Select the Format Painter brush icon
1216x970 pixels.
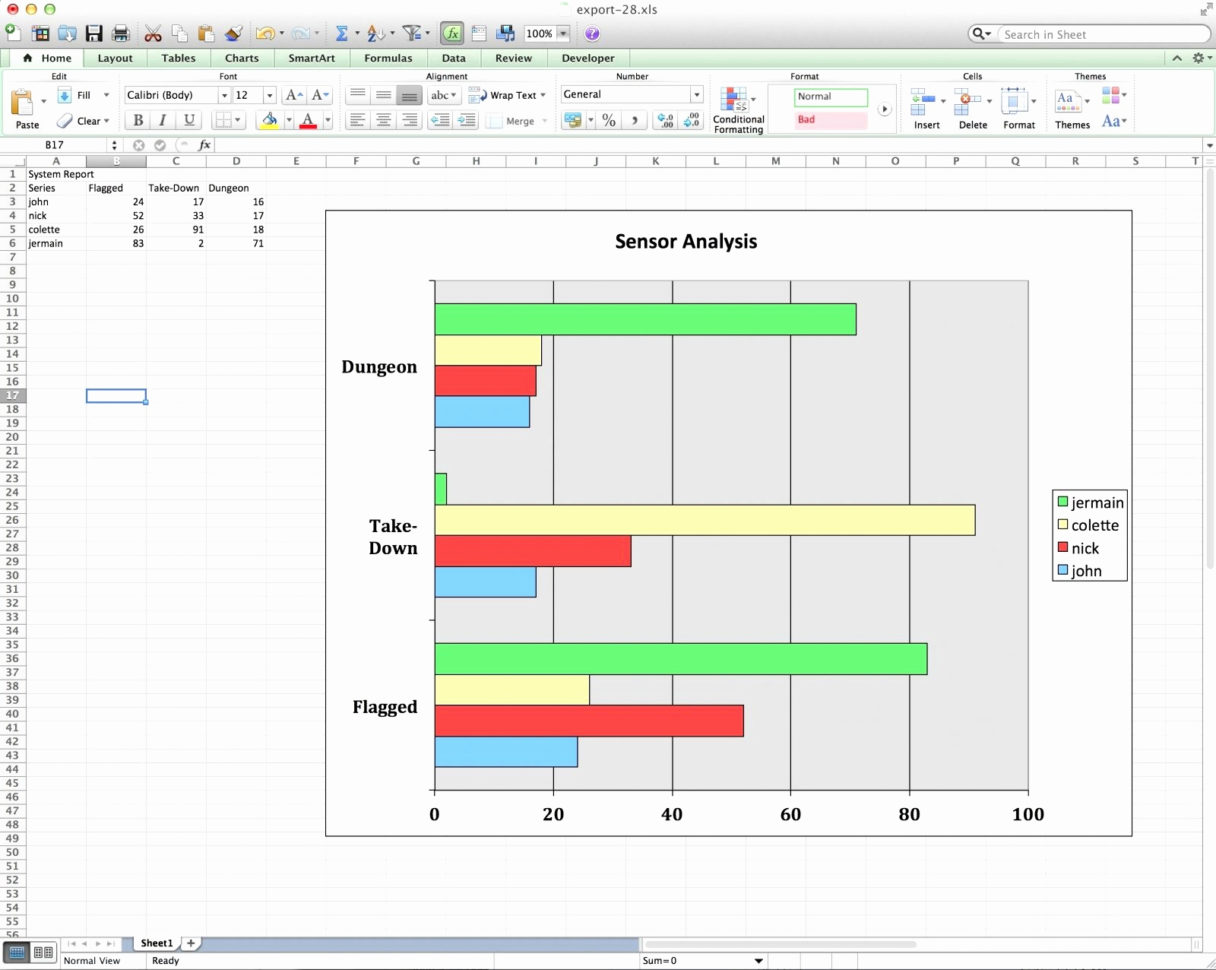(233, 32)
